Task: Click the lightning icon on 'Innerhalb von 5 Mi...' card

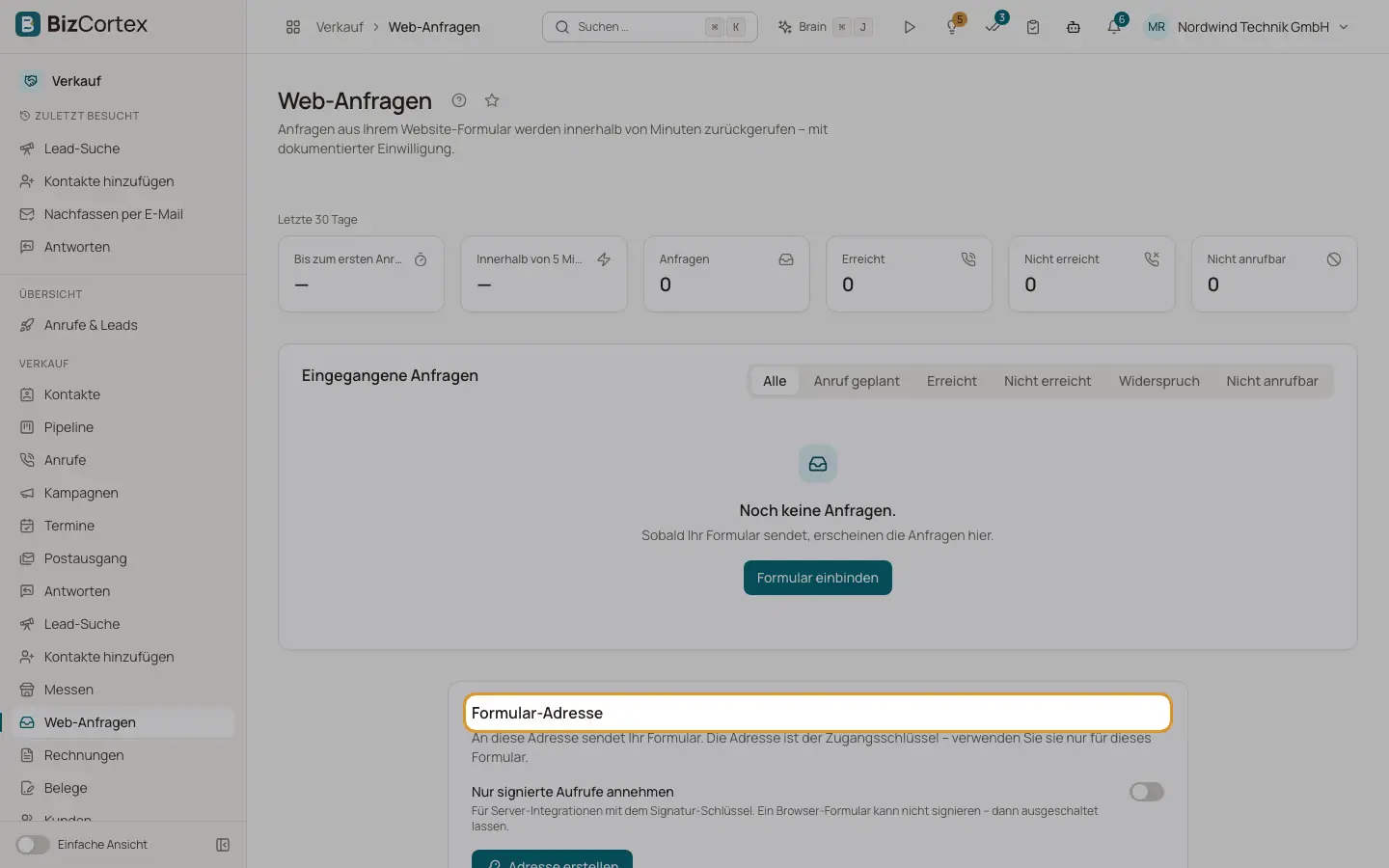Action: (604, 259)
